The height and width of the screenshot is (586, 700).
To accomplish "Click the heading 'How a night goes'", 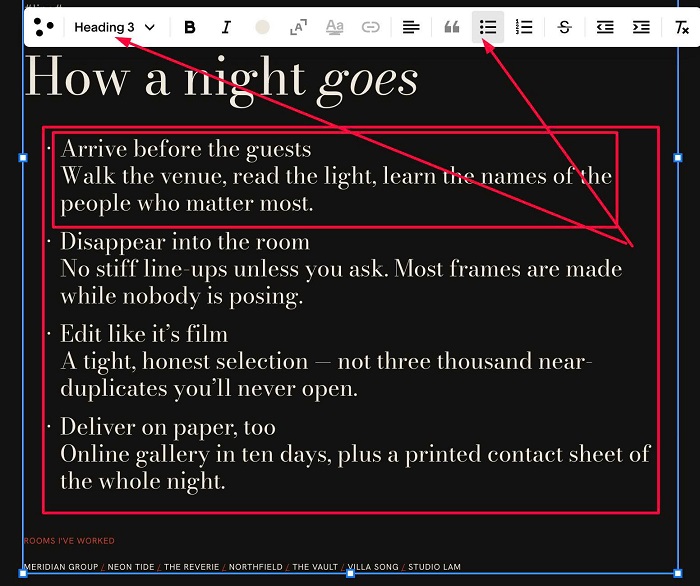I will point(221,79).
